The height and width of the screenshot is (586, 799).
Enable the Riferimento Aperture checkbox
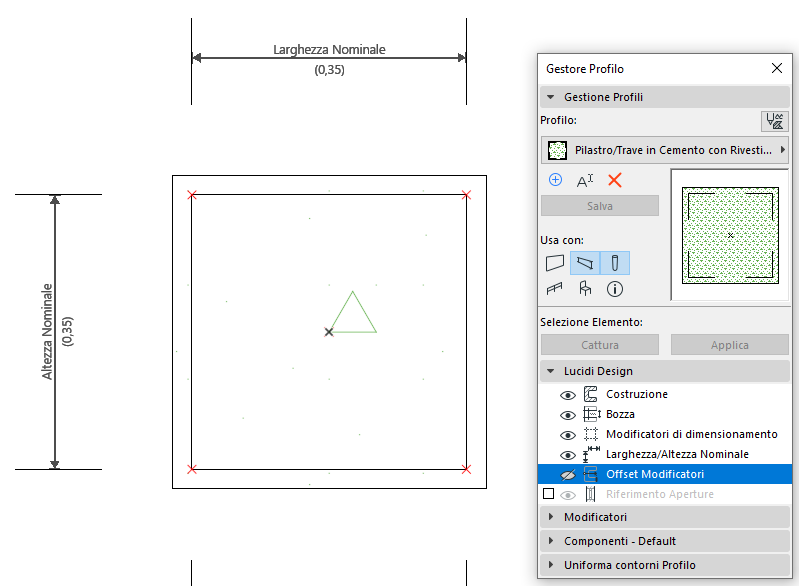548,494
